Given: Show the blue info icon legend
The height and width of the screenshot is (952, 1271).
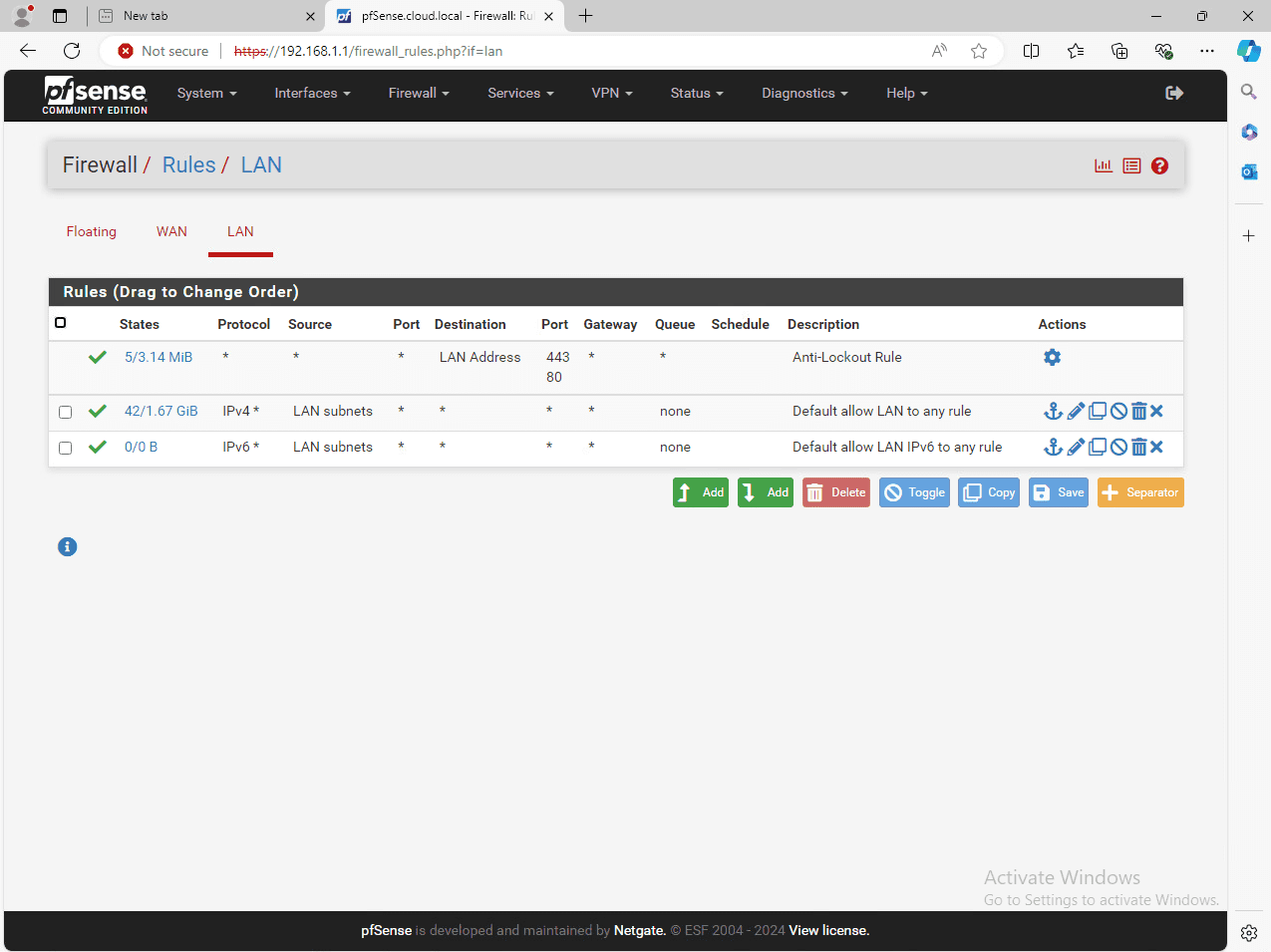Looking at the screenshot, I should [x=67, y=546].
